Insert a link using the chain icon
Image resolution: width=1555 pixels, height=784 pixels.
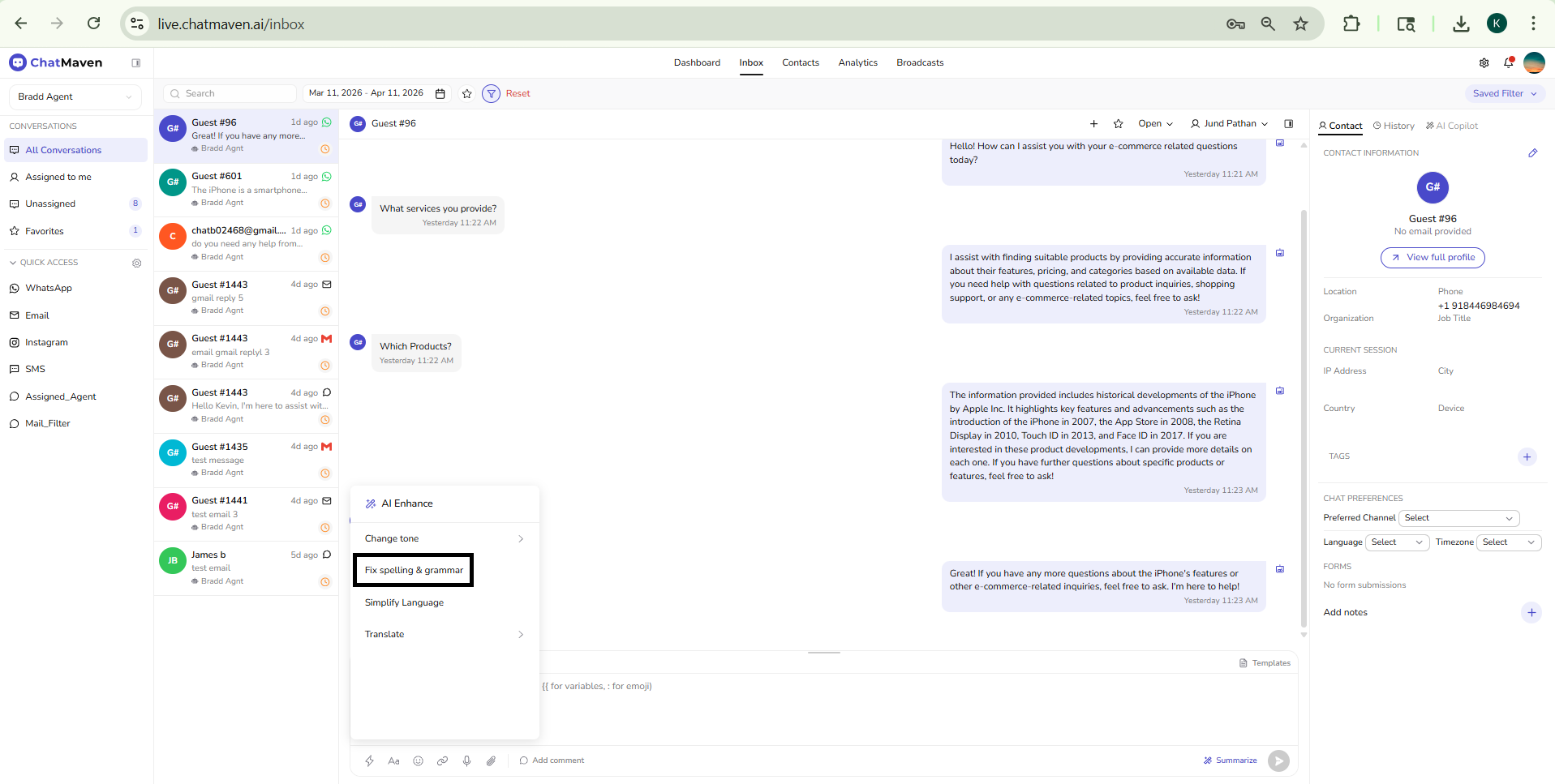pyautogui.click(x=442, y=760)
